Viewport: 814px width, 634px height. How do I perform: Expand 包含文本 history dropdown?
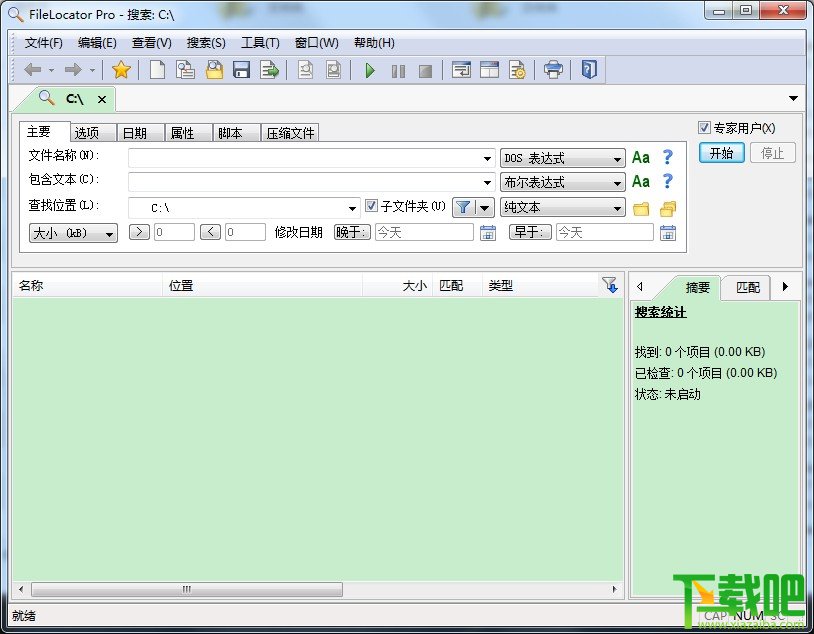487,182
